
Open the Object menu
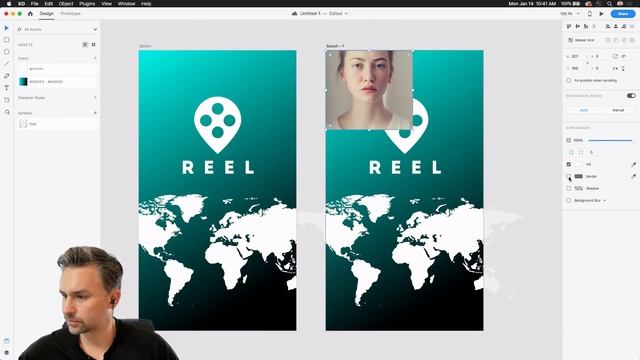click(x=66, y=4)
